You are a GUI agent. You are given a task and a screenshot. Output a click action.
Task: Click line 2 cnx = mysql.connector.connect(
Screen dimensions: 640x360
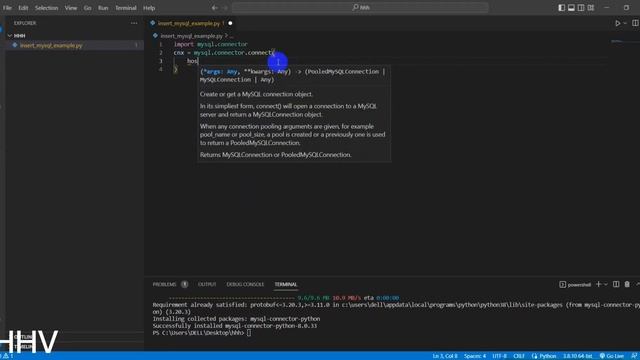coord(224,53)
